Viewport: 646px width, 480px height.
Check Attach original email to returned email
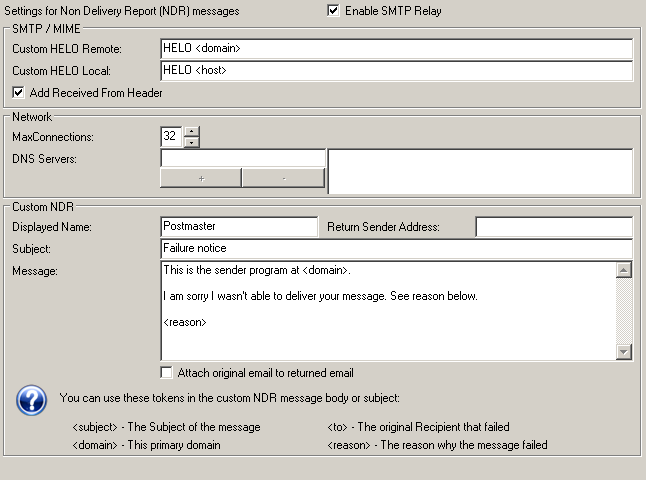167,373
